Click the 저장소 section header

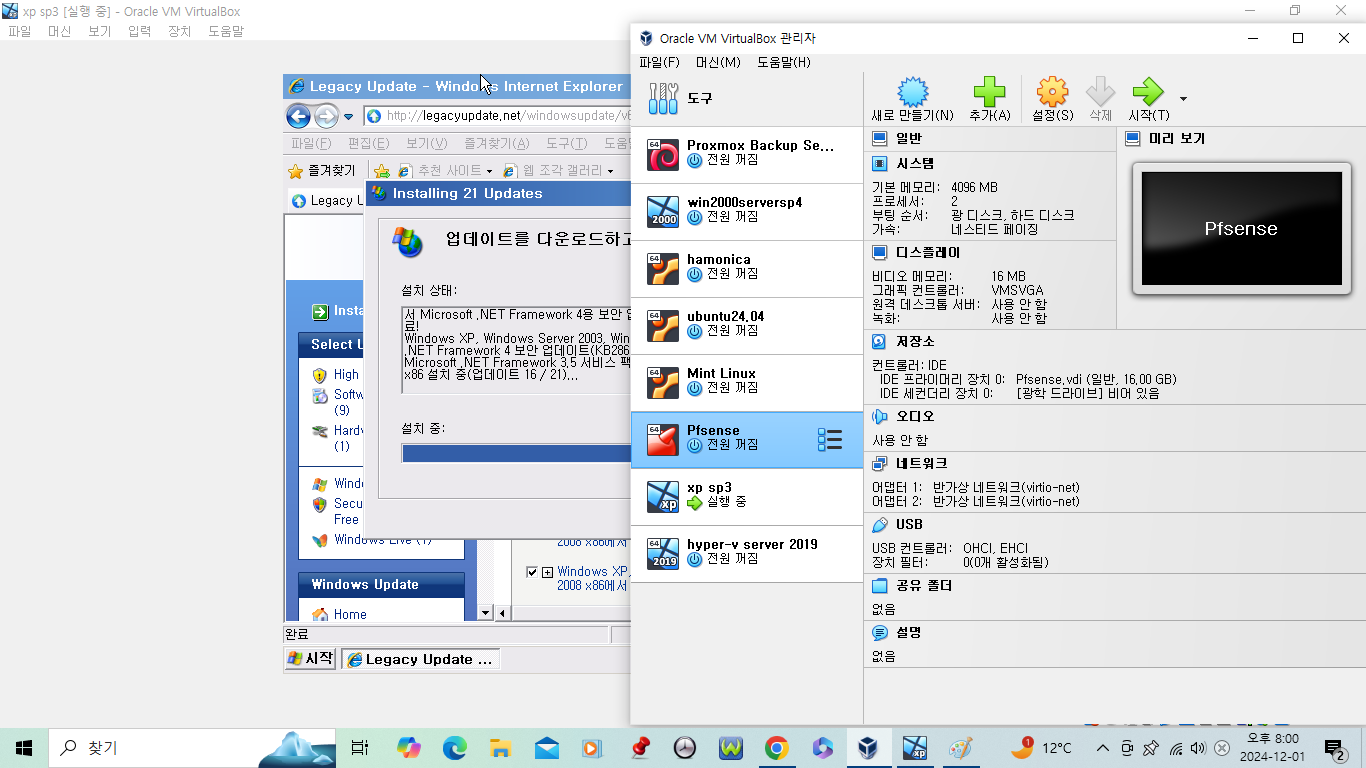pos(915,341)
